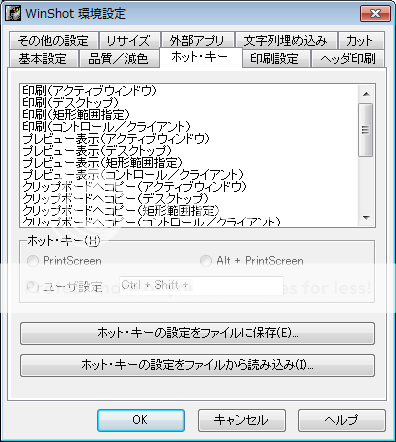Confirm with the OK button
The width and height of the screenshot is (396, 442).
pyautogui.click(x=141, y=420)
